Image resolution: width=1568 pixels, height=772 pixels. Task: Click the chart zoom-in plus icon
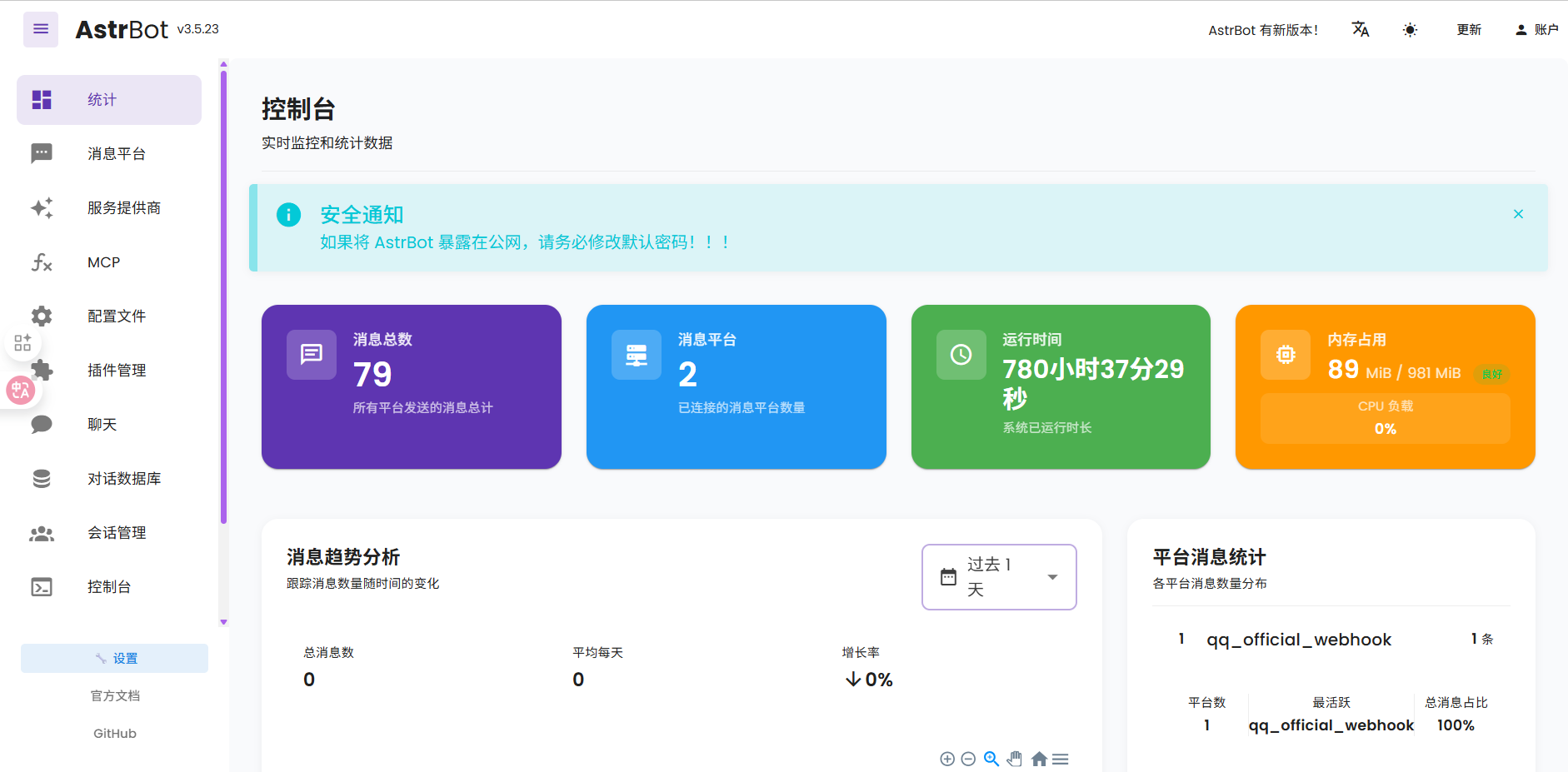pos(946,759)
